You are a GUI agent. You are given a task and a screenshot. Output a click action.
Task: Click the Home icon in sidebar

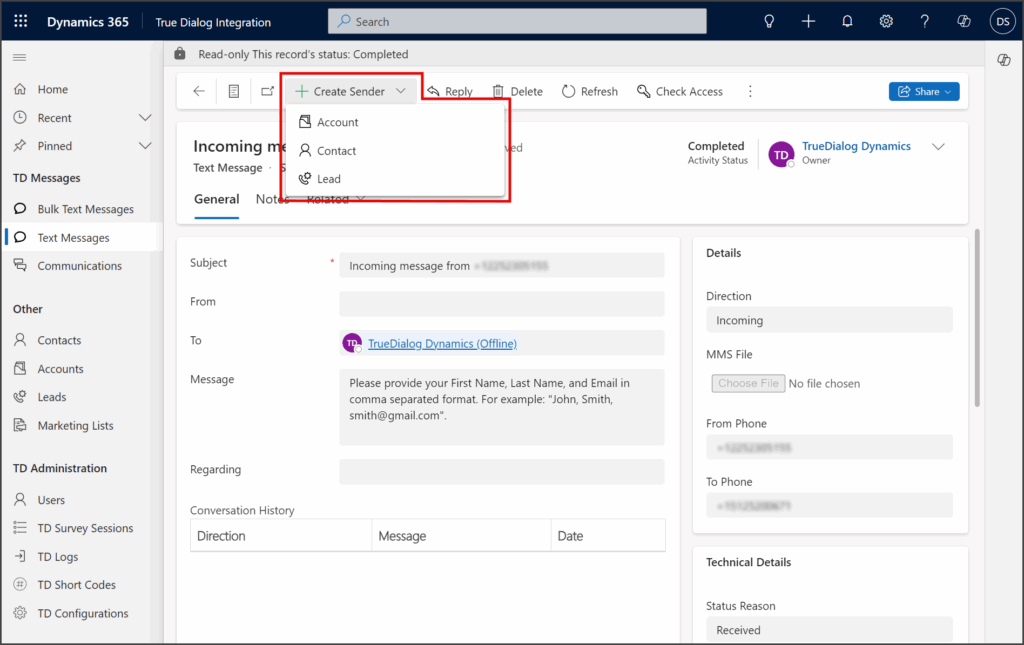coord(20,89)
